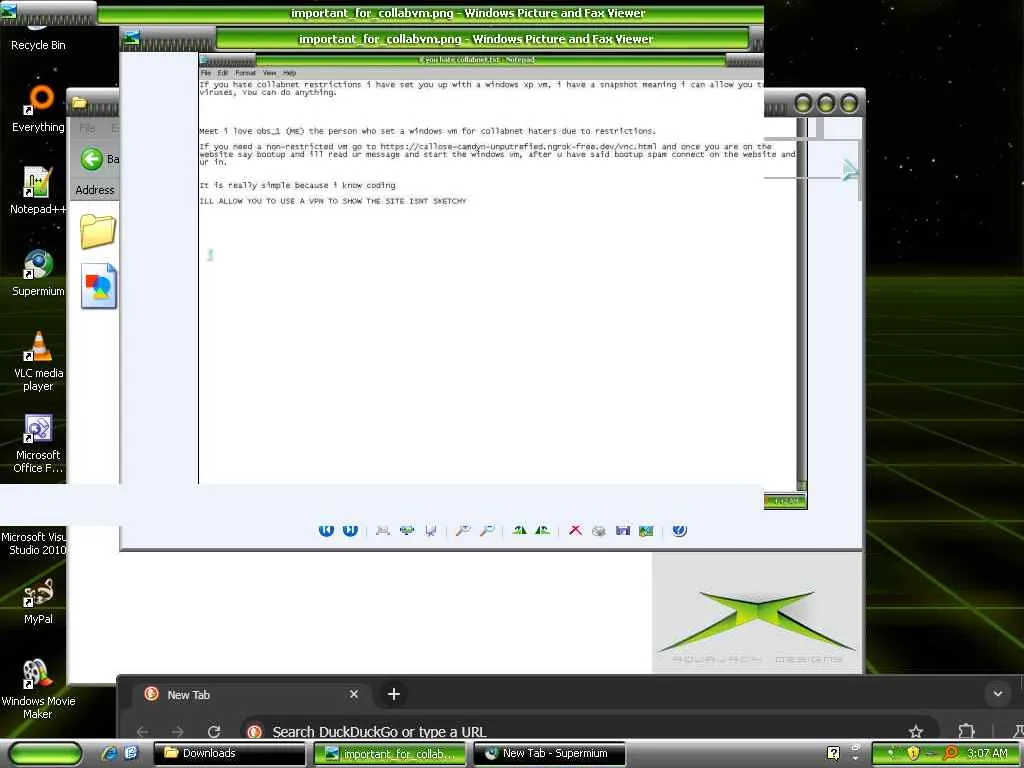Click the Best Fit toolbar icon

(383, 530)
